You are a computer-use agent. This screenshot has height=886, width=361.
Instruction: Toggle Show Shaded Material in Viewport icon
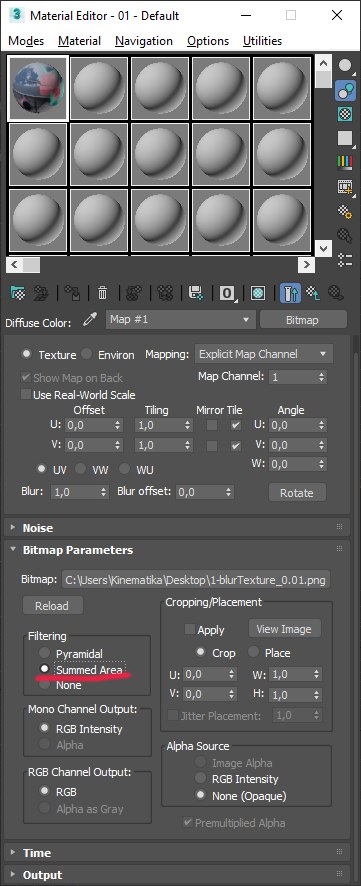coord(258,293)
